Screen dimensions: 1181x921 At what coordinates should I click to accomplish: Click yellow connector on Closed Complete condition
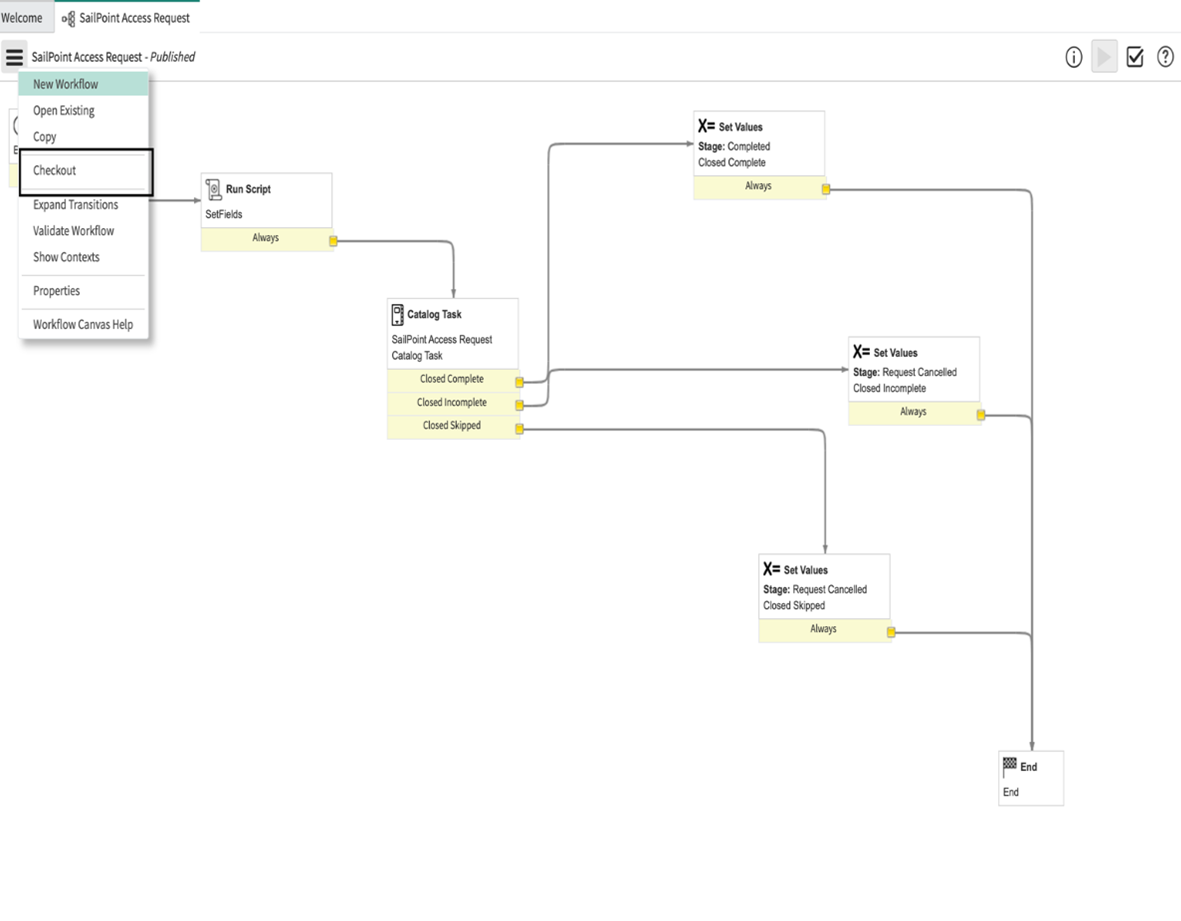coord(519,382)
